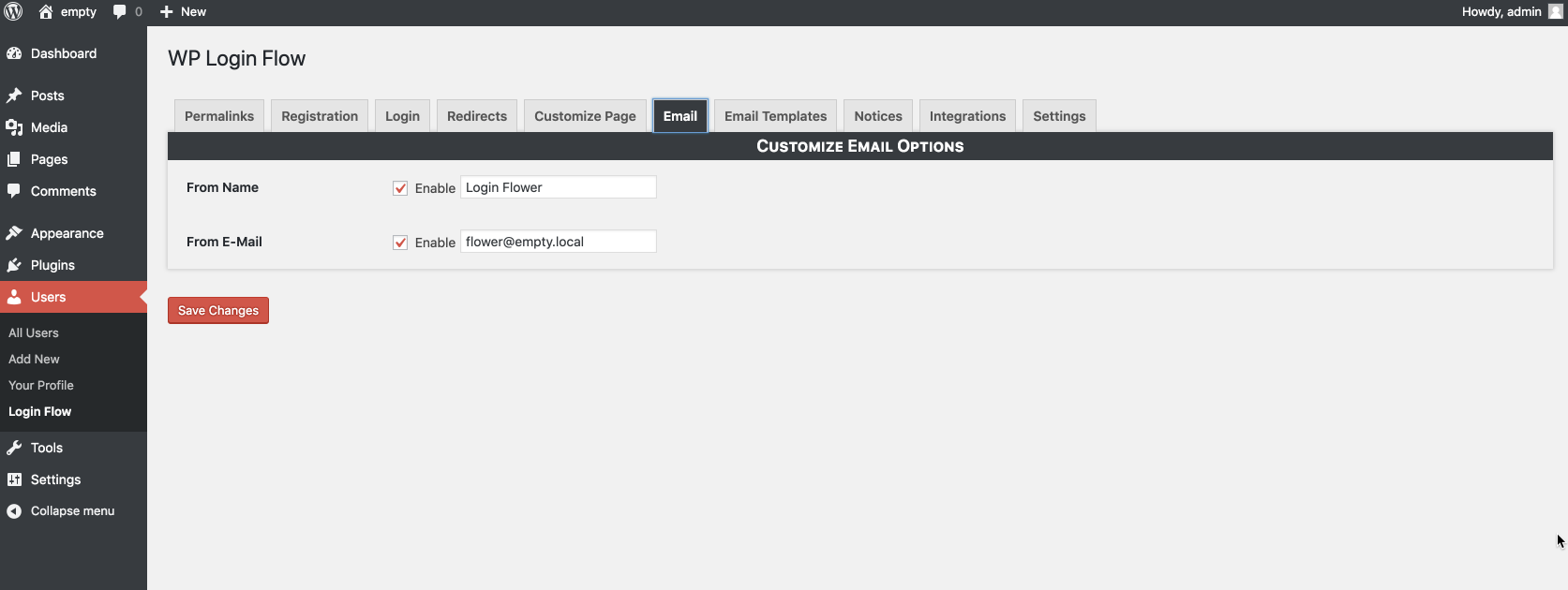The width and height of the screenshot is (1568, 590).
Task: Click the From Name row label
Action: pos(222,187)
